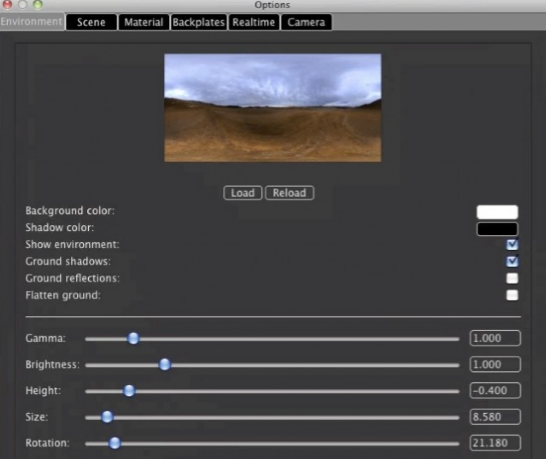Switch to the Scene tab
This screenshot has width=546, height=459.
(91, 22)
